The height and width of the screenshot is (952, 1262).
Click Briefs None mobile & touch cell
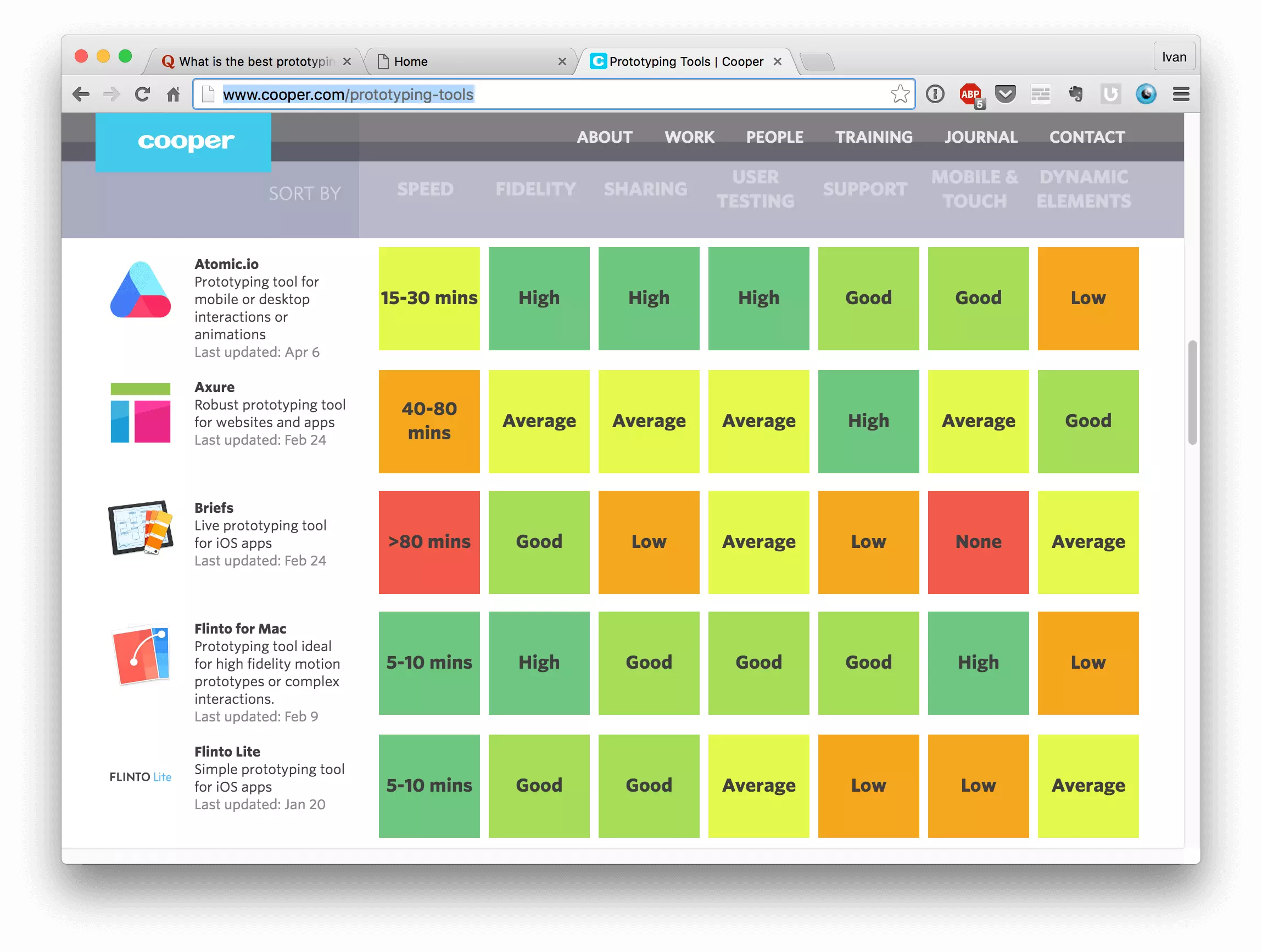979,542
